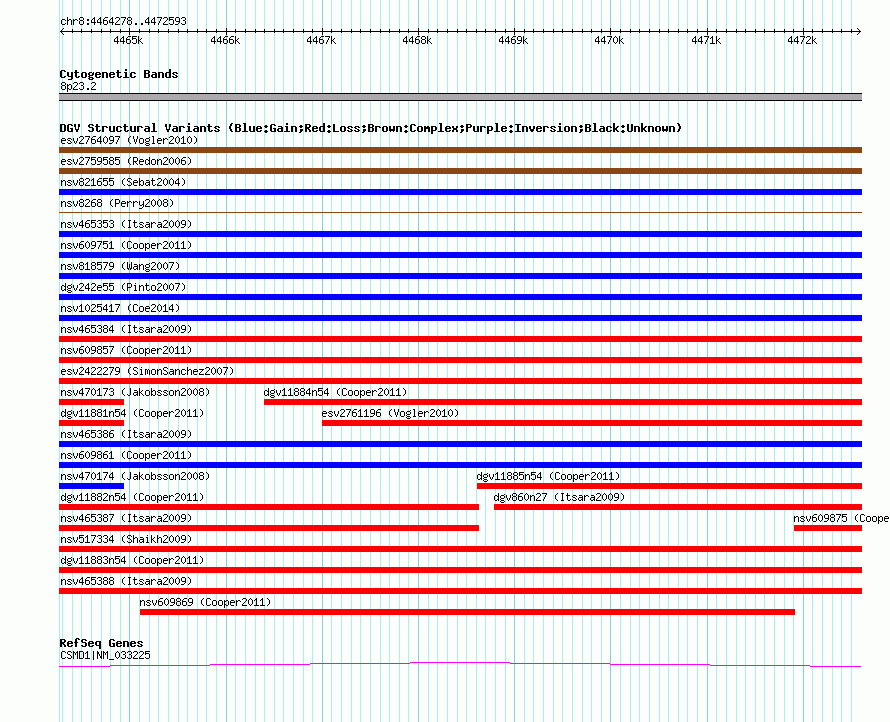Open nsv821655 (Sebat2004) variant entry

[x=123, y=182]
